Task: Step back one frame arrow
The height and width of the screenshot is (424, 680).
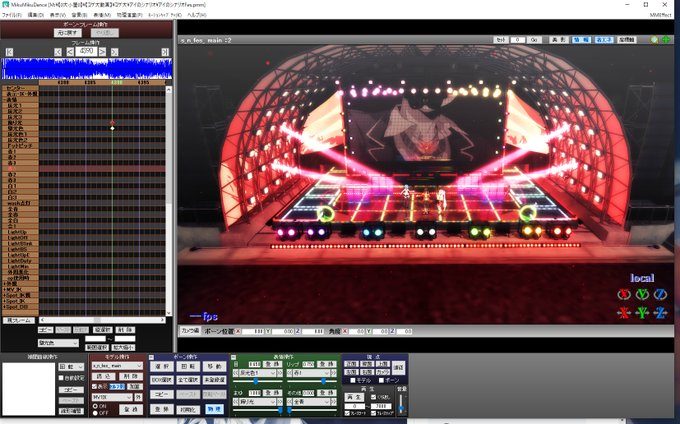Action: point(70,52)
